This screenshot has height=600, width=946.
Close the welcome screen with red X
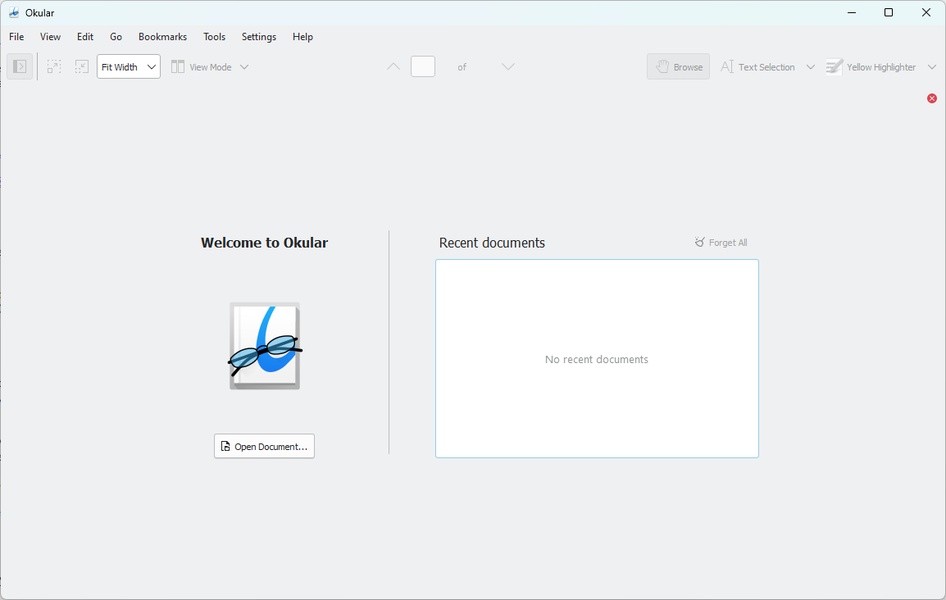tap(932, 98)
